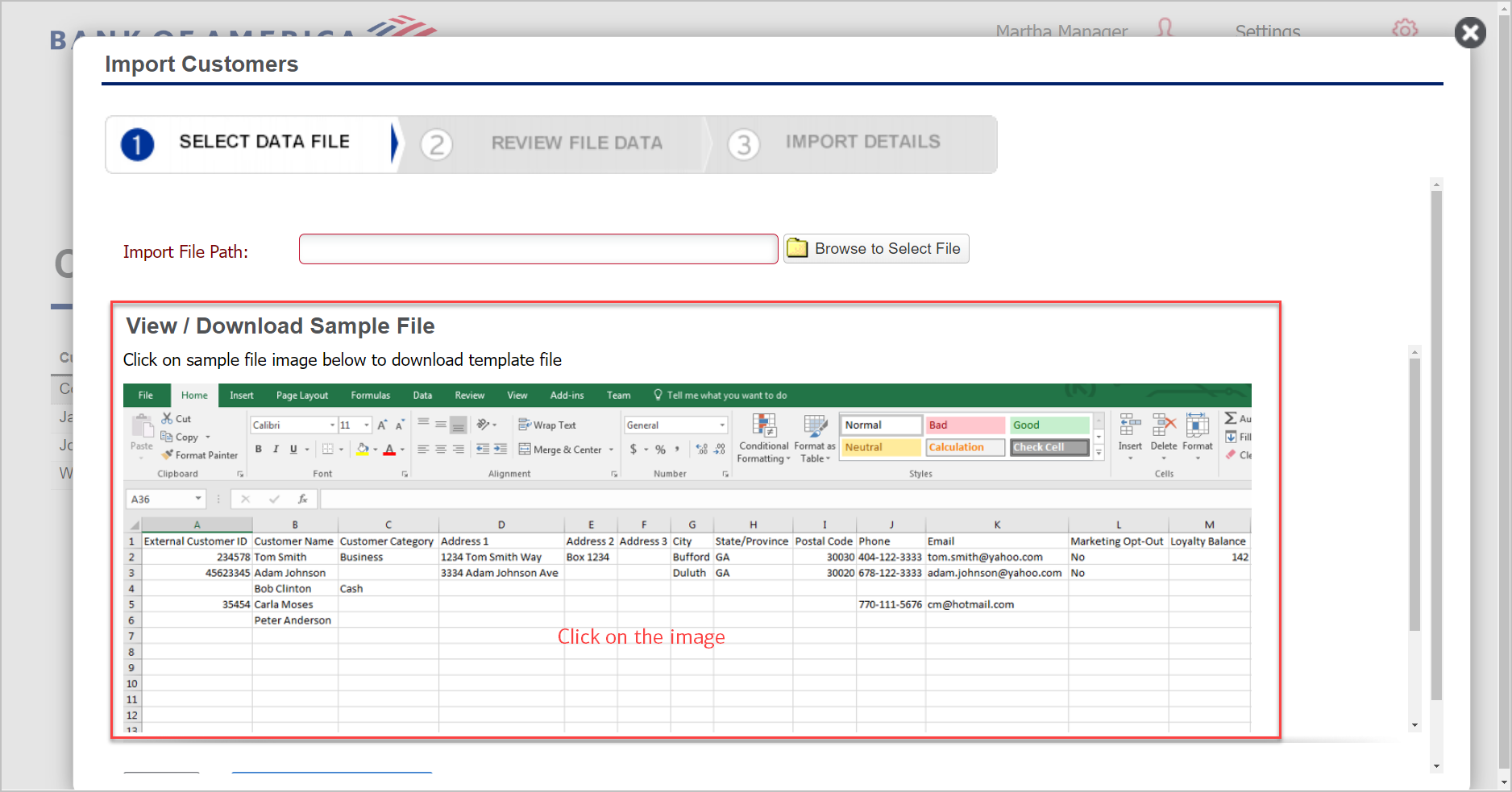The image size is (1512, 792).
Task: Go to step 3 Import Details
Action: click(x=851, y=143)
